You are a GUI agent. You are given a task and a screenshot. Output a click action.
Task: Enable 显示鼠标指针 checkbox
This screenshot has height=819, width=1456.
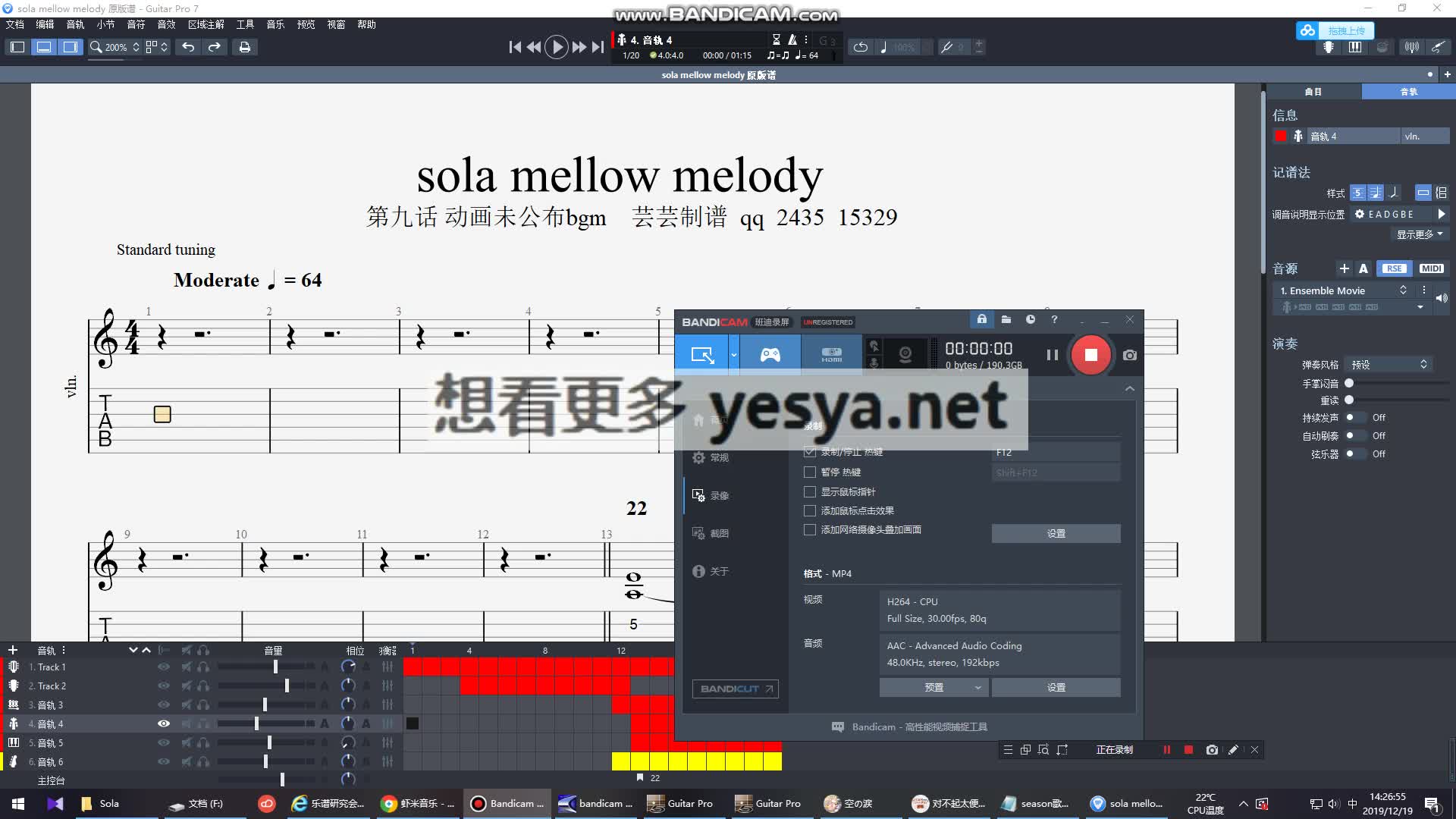(x=810, y=491)
